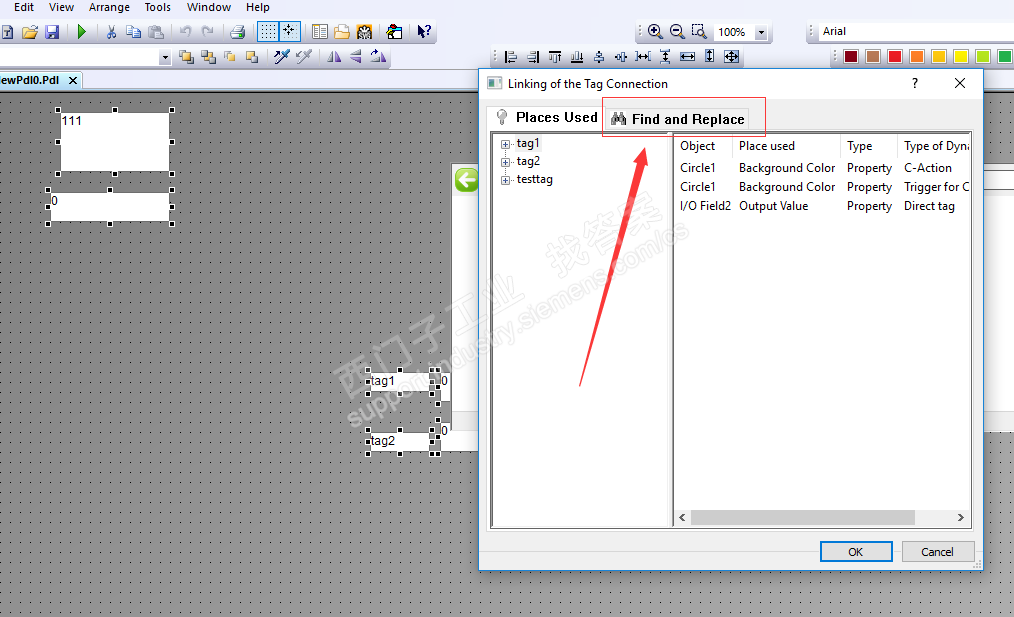Viewport: 1014px width, 617px height.
Task: Click the green back arrow button
Action: point(466,180)
